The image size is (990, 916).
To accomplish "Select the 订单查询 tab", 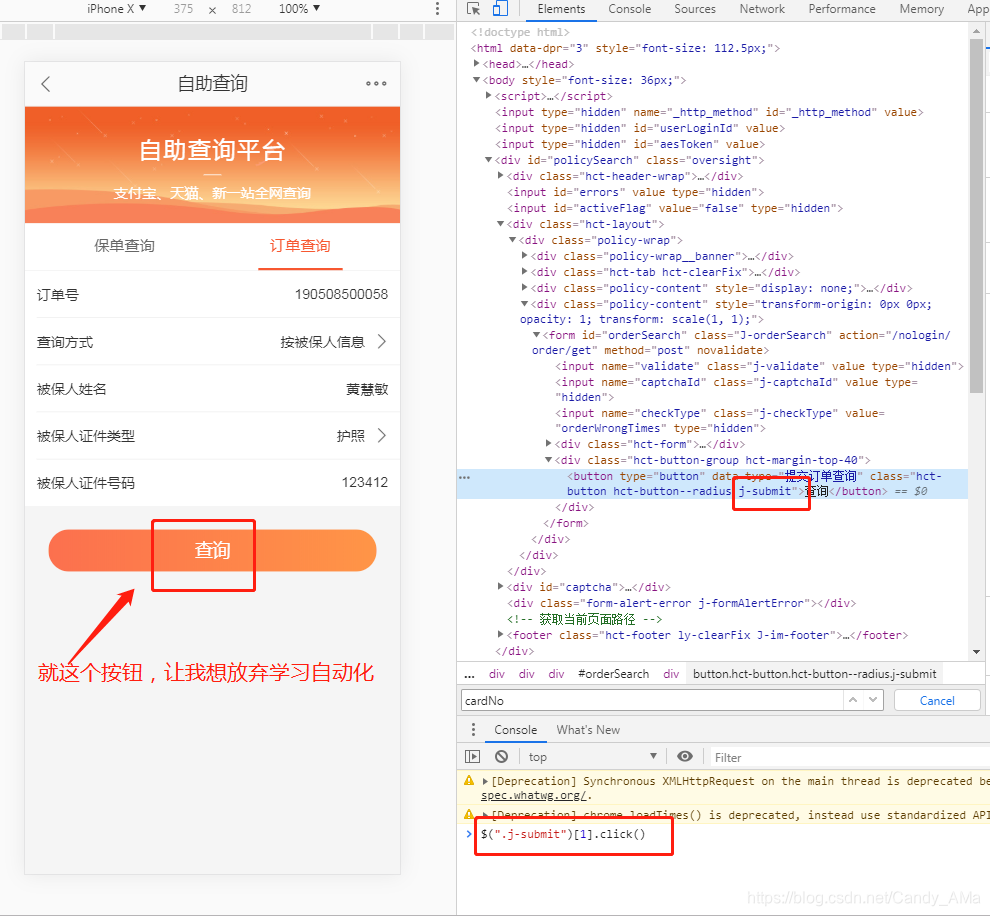I will coord(300,246).
